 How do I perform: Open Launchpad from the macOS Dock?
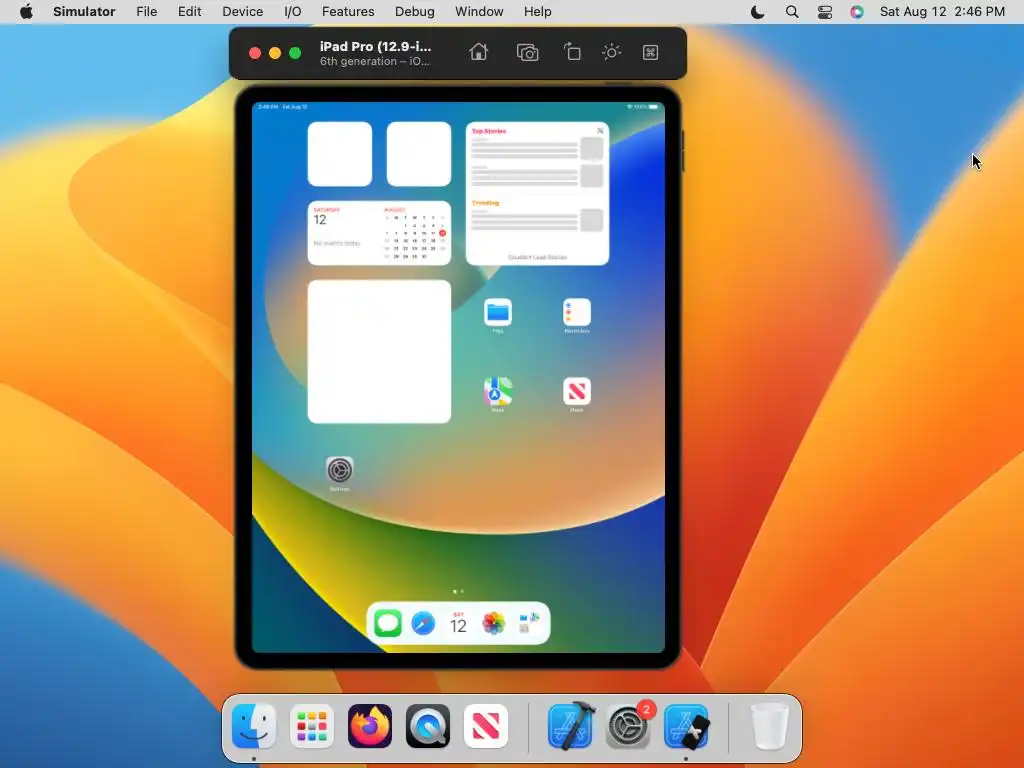[x=312, y=726]
